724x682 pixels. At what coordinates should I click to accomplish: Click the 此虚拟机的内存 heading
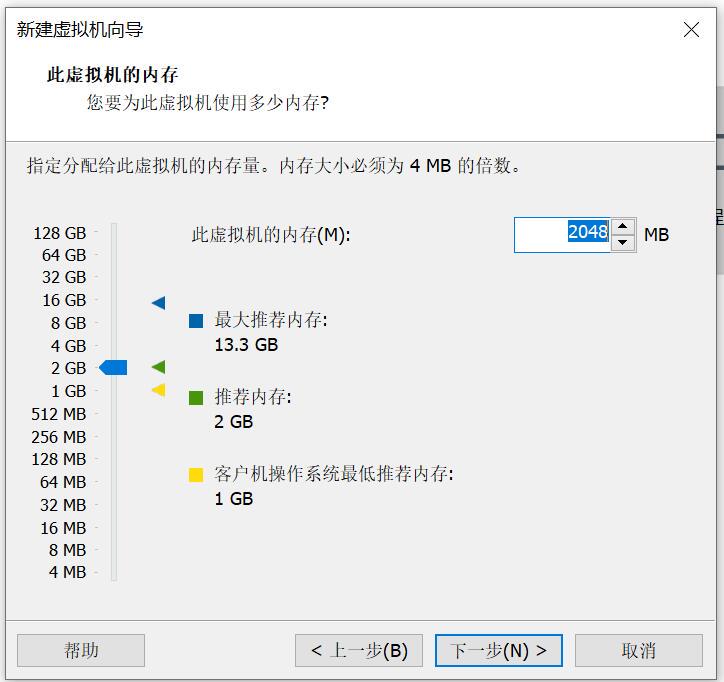[113, 75]
